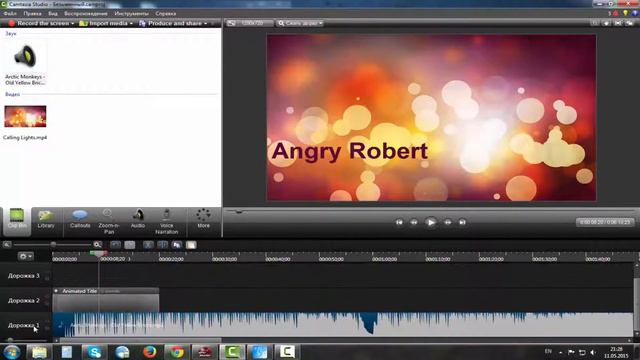Open the timeline track settings gear dropdown
The width and height of the screenshot is (640, 360).
25,256
